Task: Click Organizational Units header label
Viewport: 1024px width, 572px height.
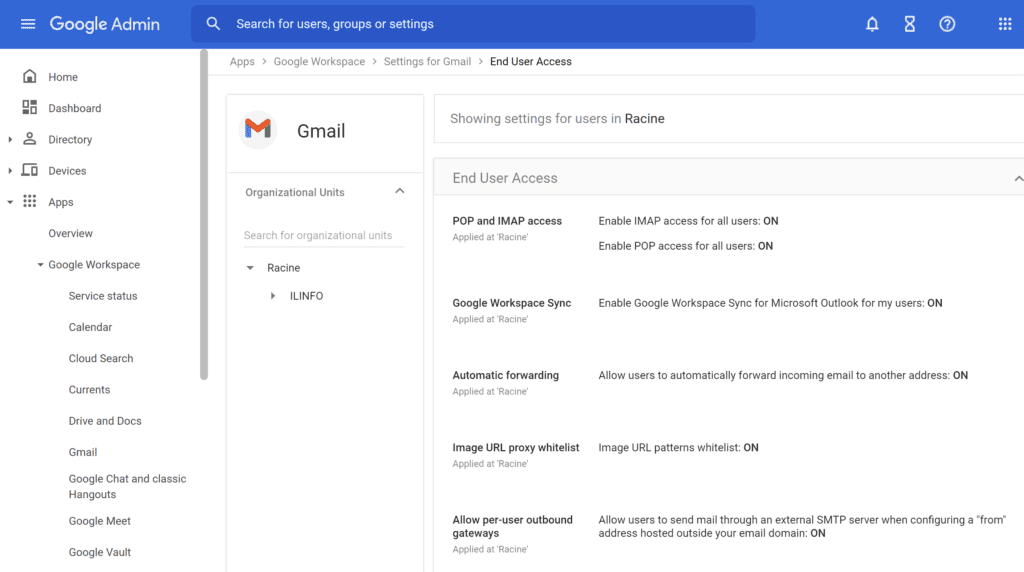Action: pos(295,193)
